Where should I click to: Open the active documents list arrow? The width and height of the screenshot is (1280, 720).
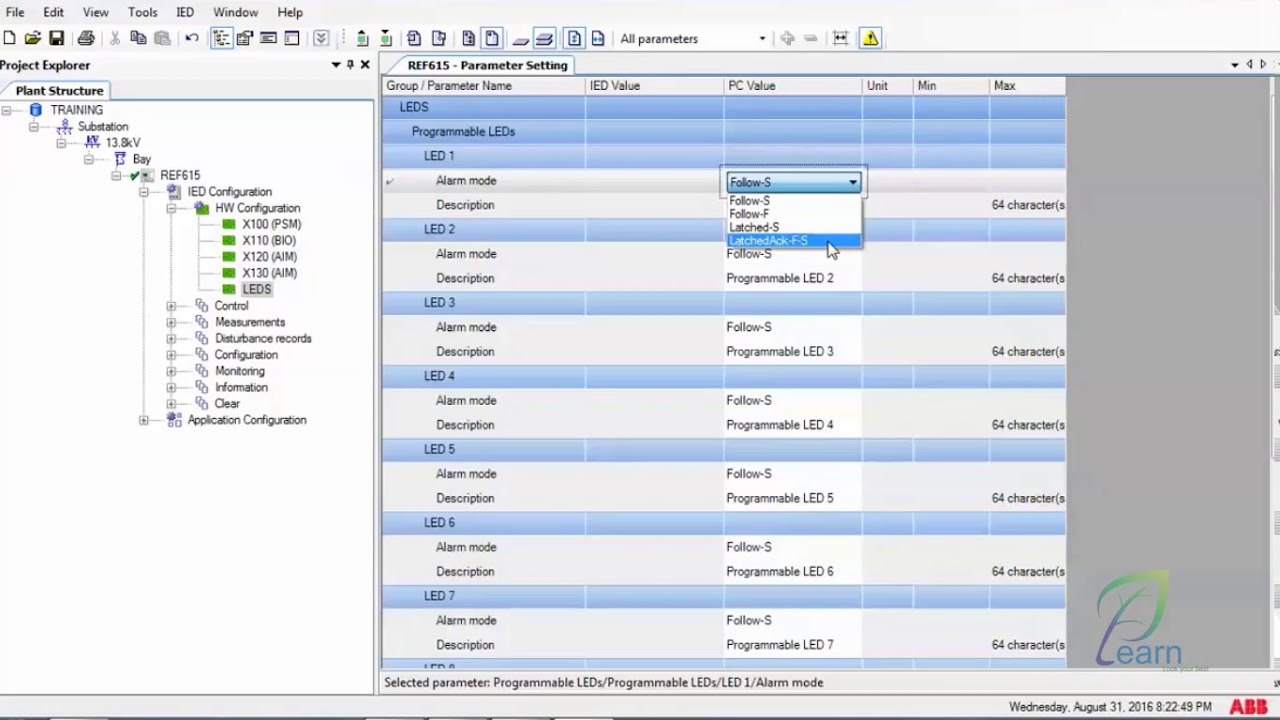1235,65
